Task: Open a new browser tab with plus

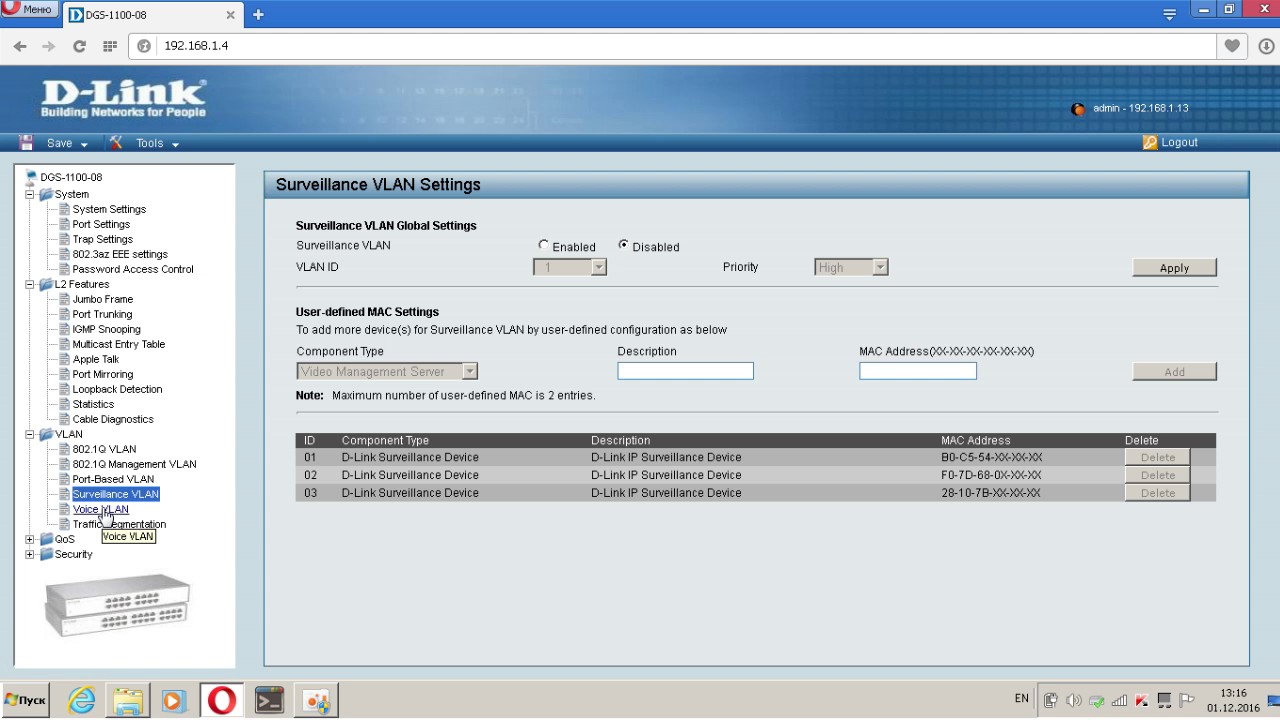Action: point(258,15)
